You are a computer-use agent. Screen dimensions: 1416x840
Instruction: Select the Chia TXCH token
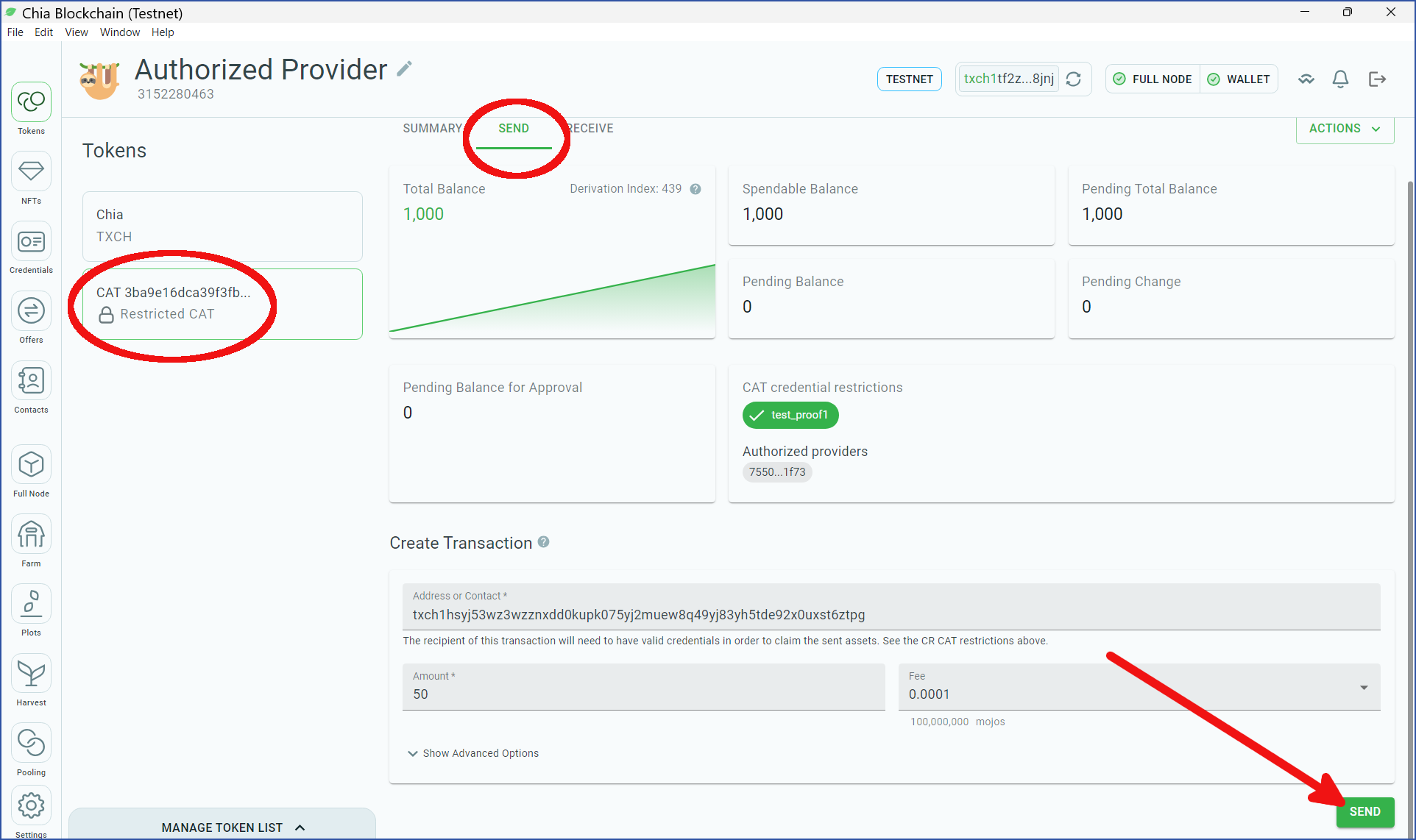point(222,226)
